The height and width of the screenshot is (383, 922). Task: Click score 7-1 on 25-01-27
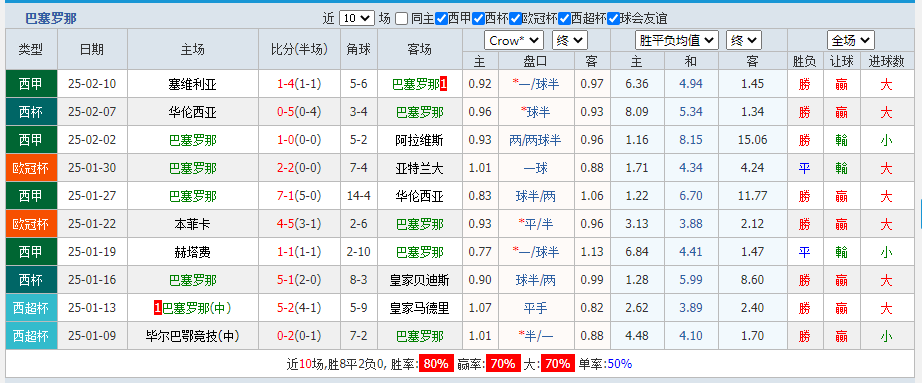[286, 196]
